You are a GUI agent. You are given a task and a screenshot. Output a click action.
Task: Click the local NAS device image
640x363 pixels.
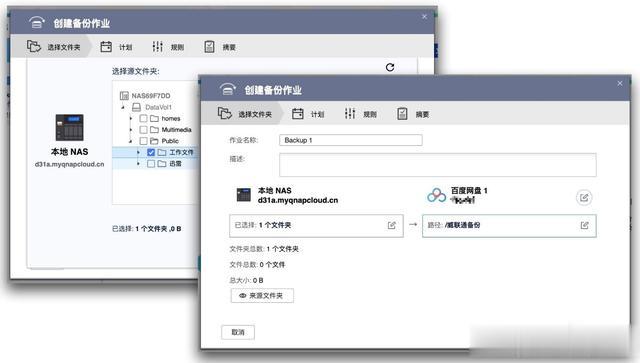click(x=69, y=127)
